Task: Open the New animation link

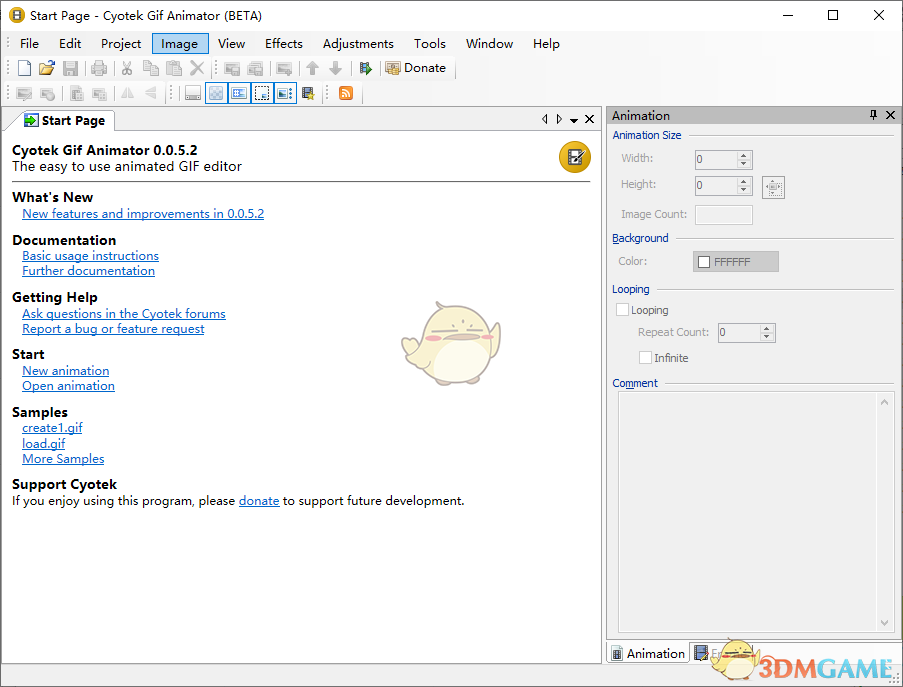Action: (x=65, y=370)
